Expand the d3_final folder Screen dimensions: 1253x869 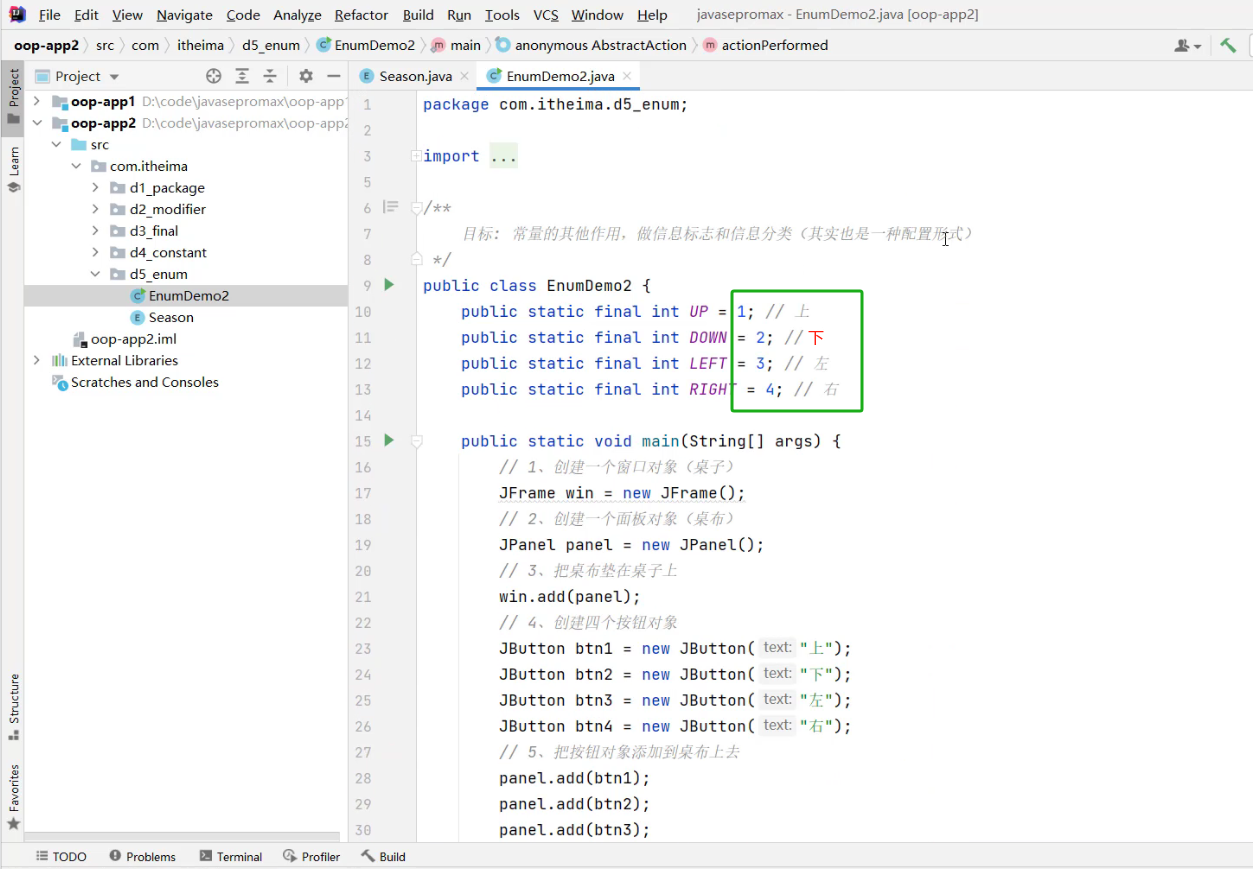click(x=95, y=230)
